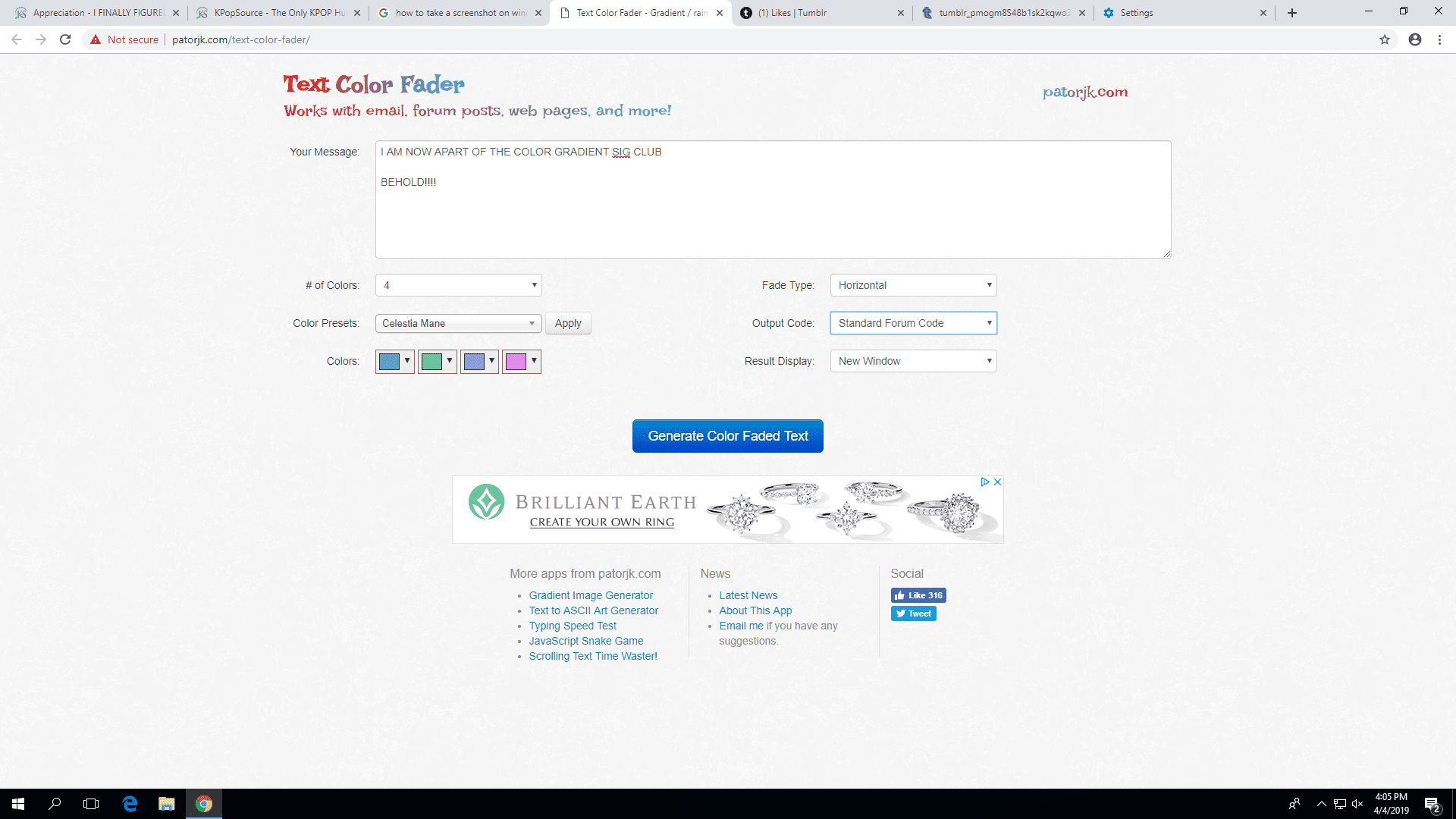The height and width of the screenshot is (819, 1456).
Task: Close the Brilliant Earth ad
Action: coord(998,482)
